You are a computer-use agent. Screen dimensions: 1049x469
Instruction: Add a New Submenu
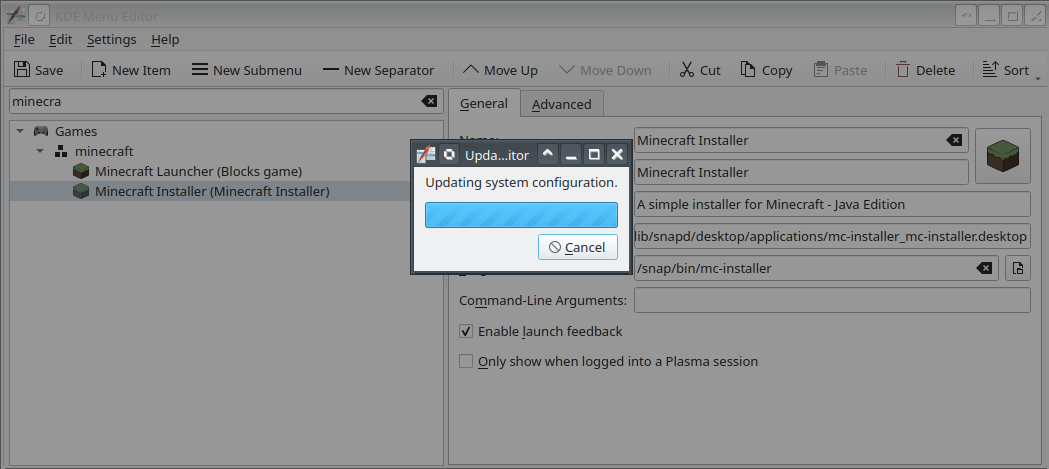[x=246, y=70]
